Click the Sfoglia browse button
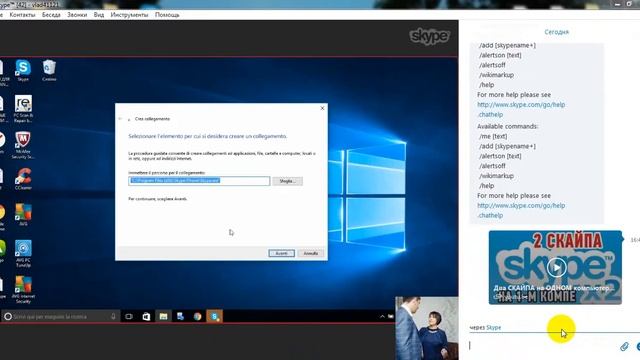The width and height of the screenshot is (640, 360). pos(287,181)
